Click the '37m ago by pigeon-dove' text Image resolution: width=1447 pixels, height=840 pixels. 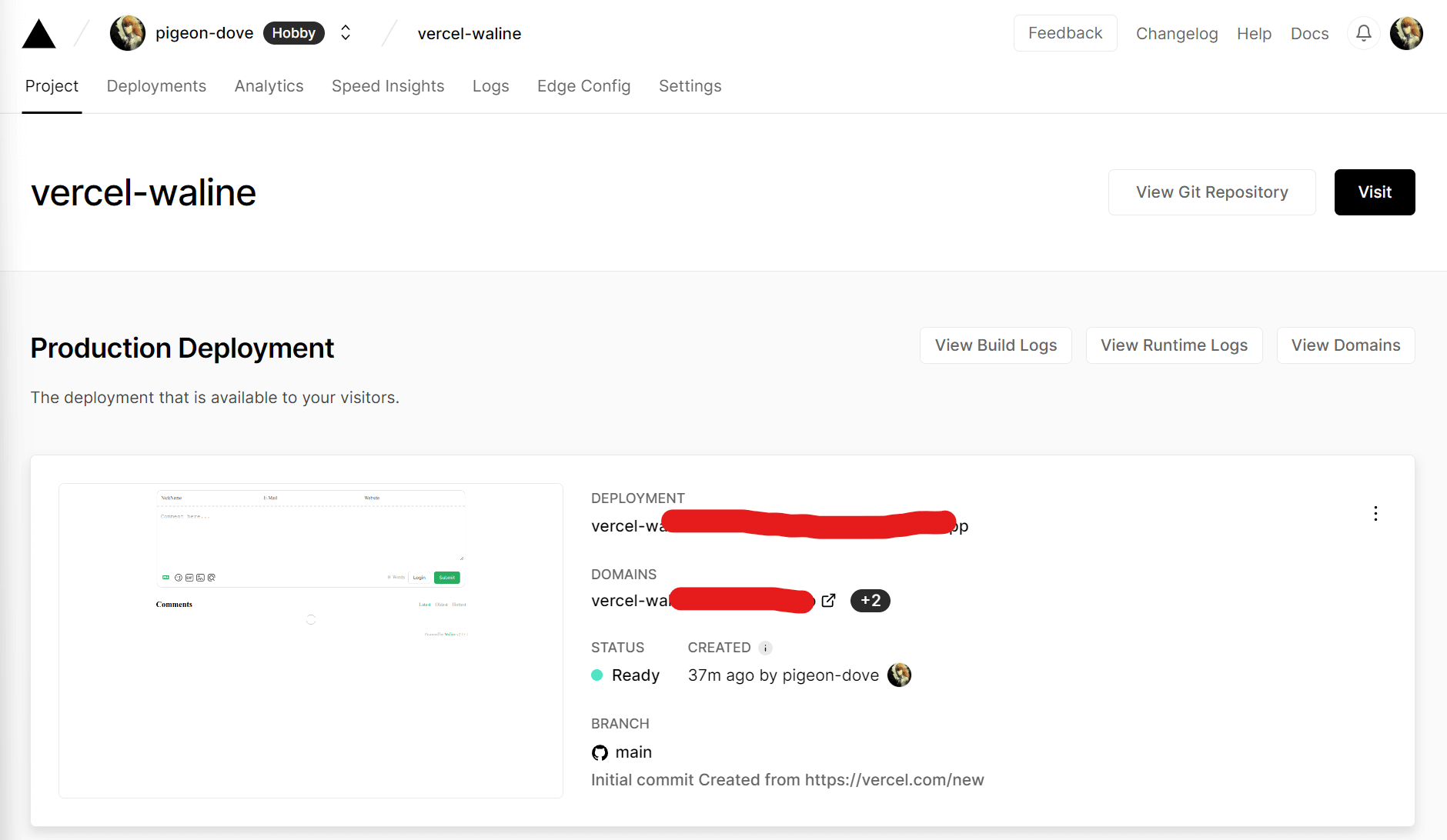784,675
